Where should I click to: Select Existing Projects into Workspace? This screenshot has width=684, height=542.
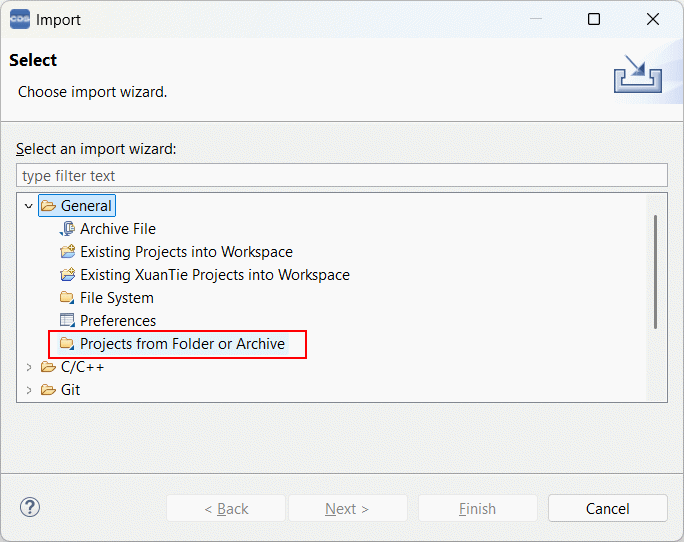pos(186,252)
